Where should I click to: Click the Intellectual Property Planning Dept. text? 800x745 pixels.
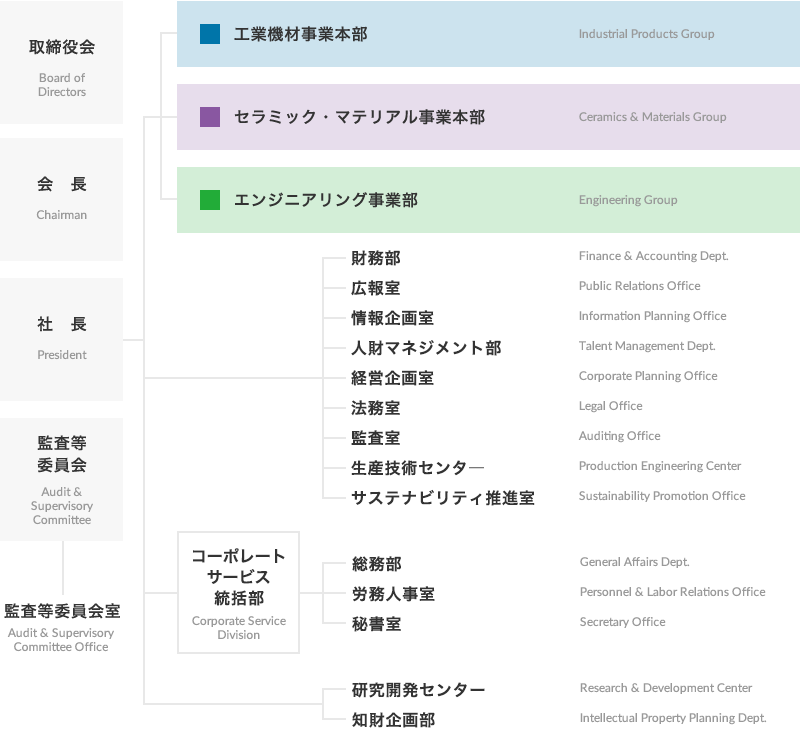coord(673,718)
